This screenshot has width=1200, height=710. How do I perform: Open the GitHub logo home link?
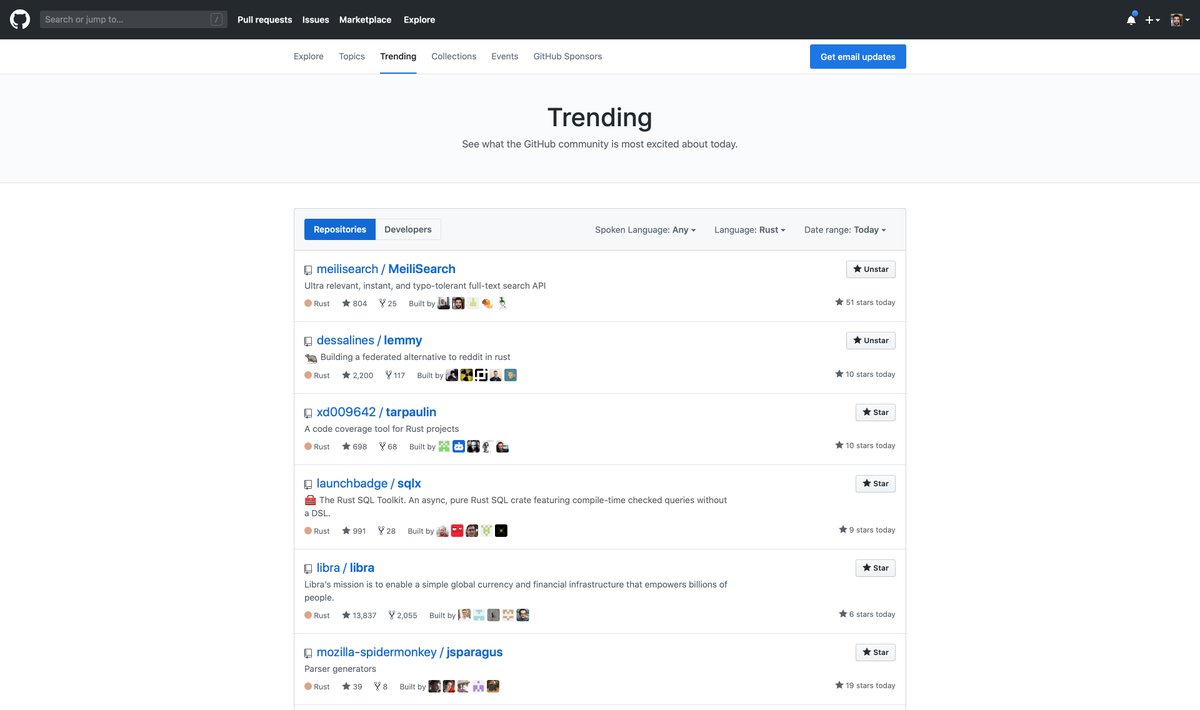(20, 19)
